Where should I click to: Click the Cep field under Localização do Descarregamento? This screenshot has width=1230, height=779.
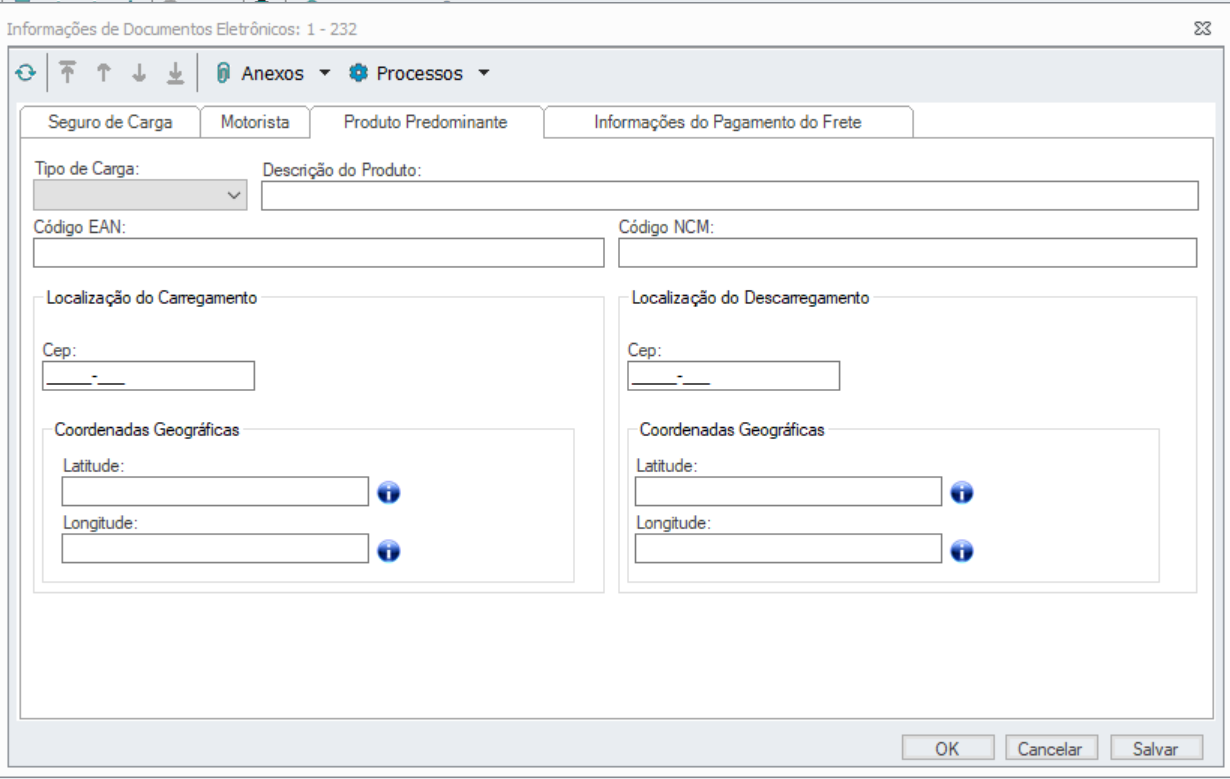click(734, 375)
